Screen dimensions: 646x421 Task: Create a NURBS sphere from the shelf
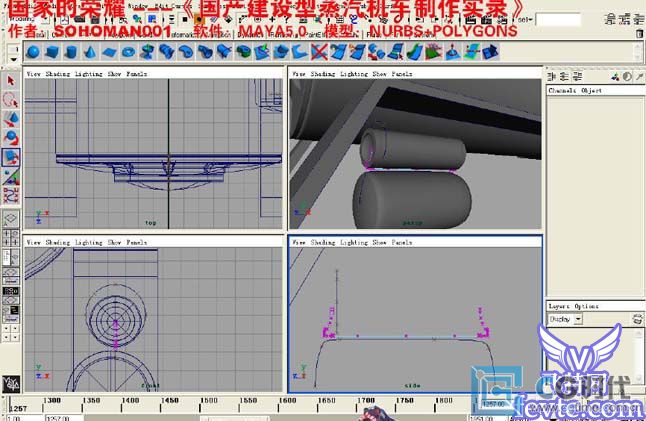(x=33, y=52)
